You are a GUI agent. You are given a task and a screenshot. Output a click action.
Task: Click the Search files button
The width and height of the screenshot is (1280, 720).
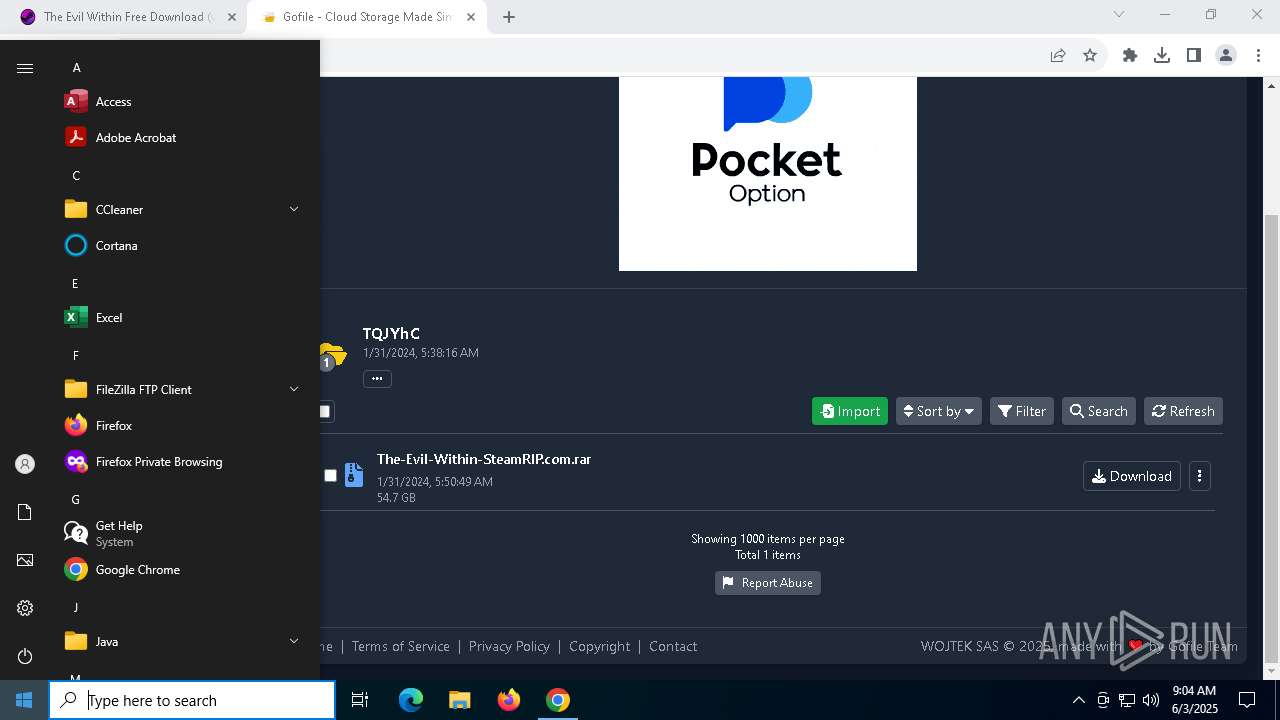(x=1098, y=411)
